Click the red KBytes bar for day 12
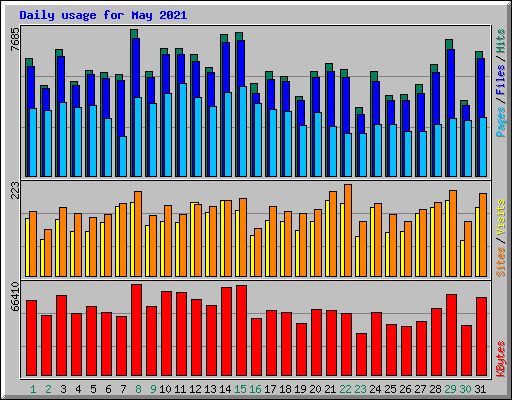This screenshot has width=512, height=400. (x=196, y=337)
